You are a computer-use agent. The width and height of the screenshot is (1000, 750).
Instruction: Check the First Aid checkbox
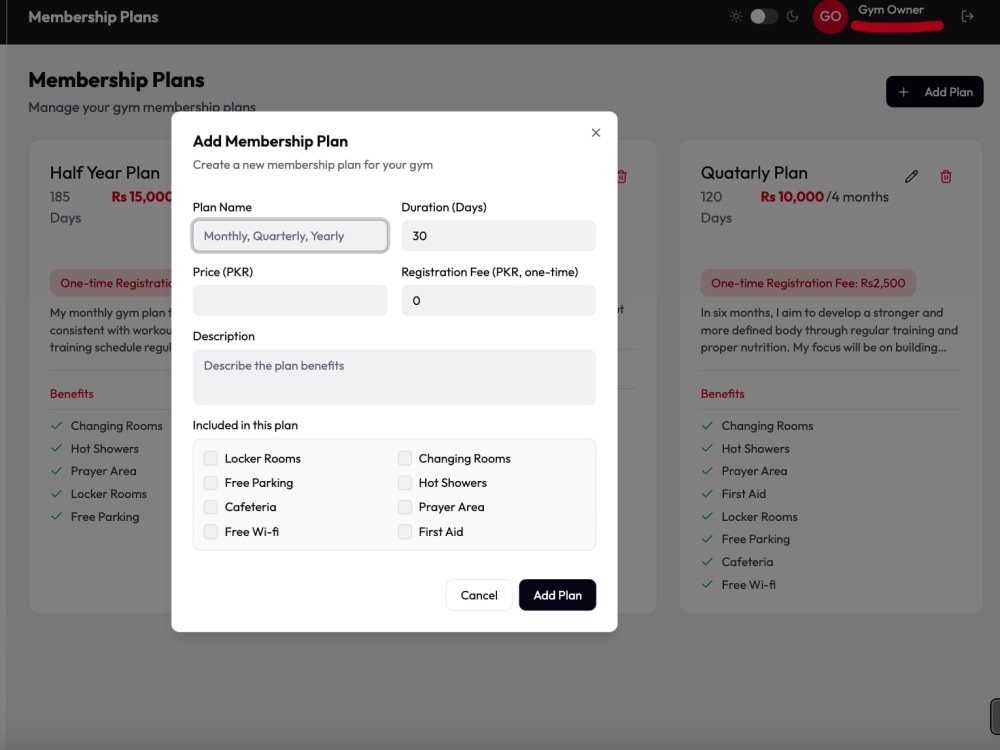pyautogui.click(x=404, y=532)
